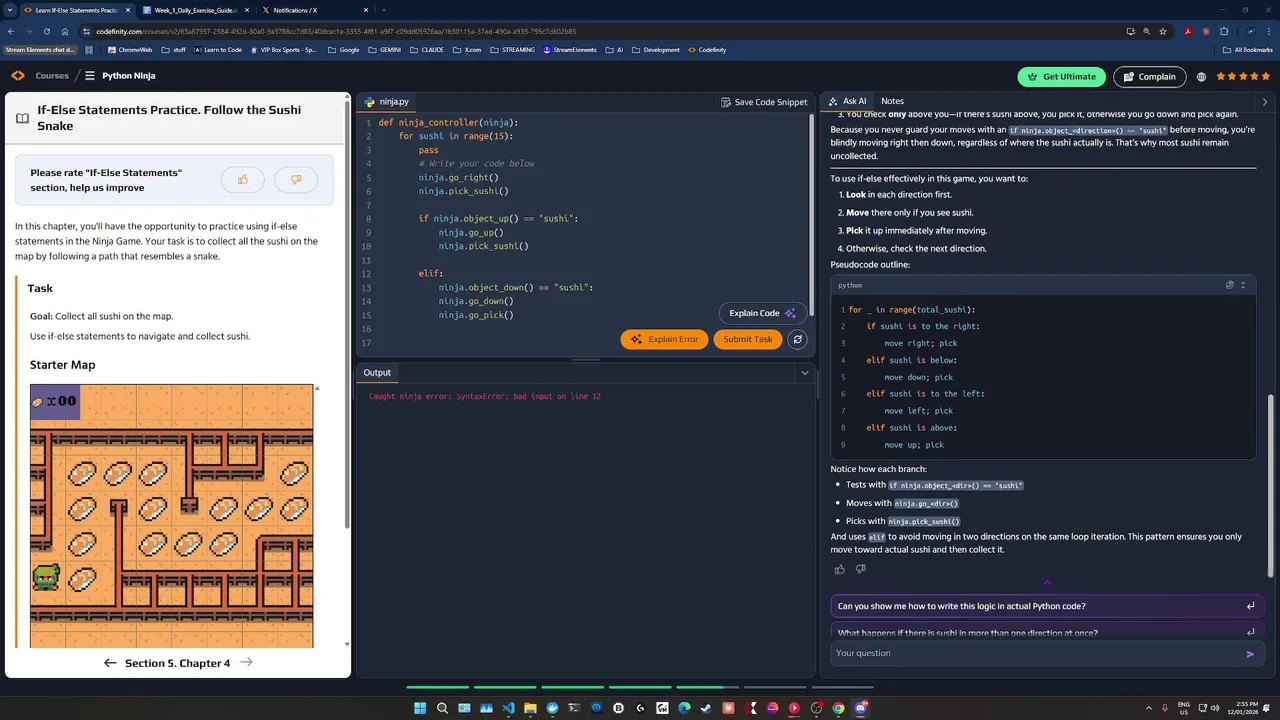
Task: Click the Codefinity logo icon
Action: [x=18, y=76]
